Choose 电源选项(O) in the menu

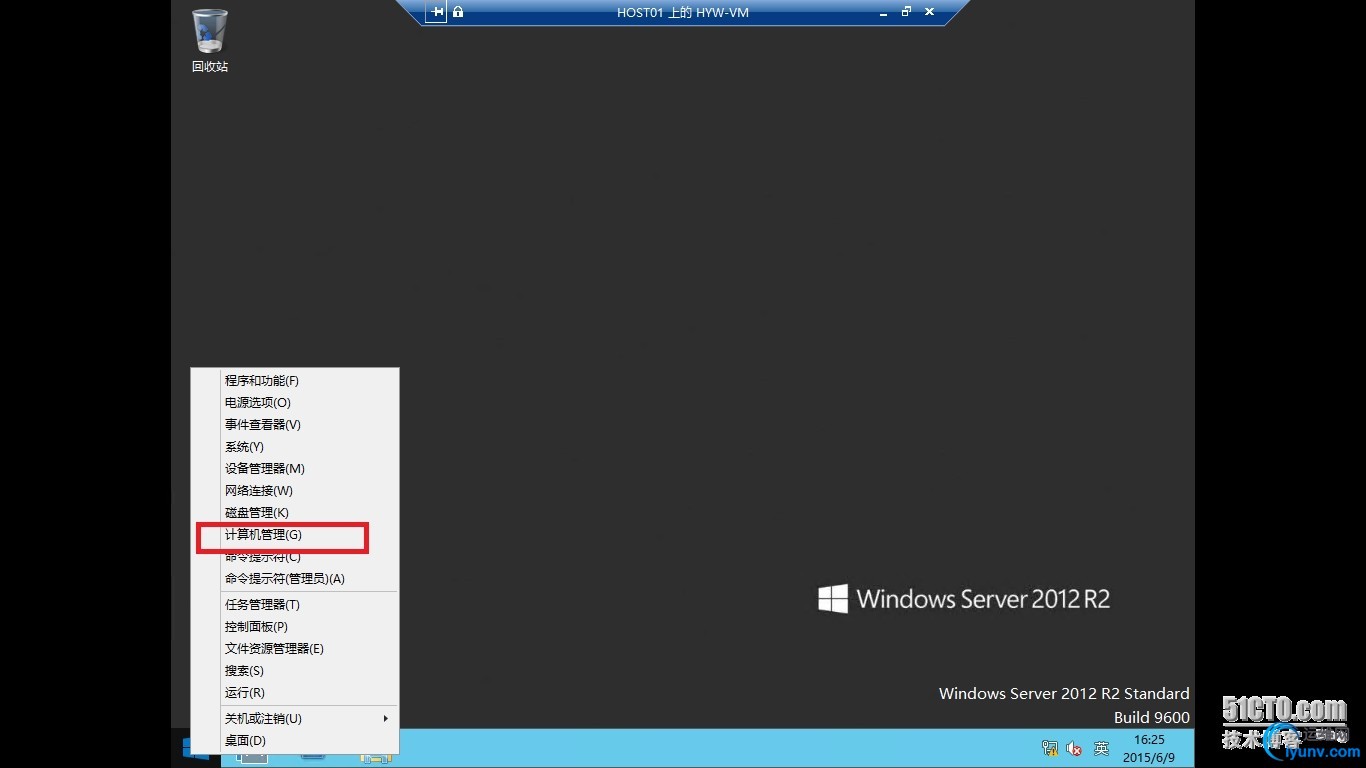click(x=295, y=403)
